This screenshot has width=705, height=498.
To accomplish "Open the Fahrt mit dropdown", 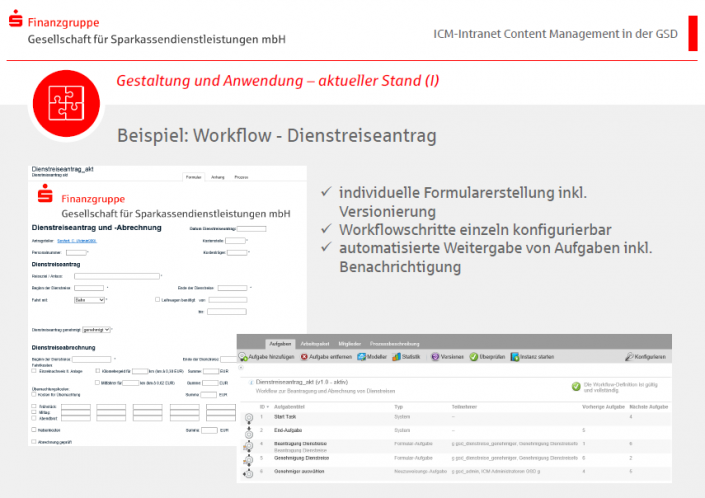I will pyautogui.click(x=89, y=300).
